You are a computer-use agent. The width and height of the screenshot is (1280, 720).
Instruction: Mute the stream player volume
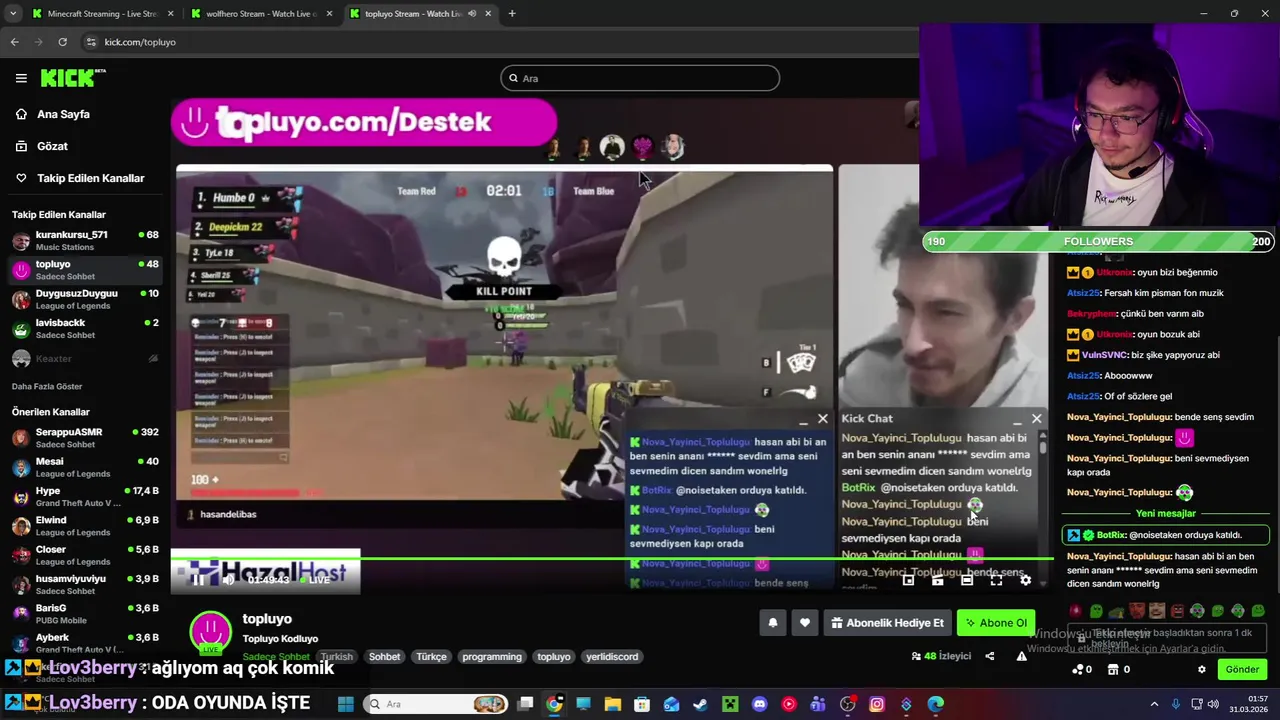click(228, 579)
